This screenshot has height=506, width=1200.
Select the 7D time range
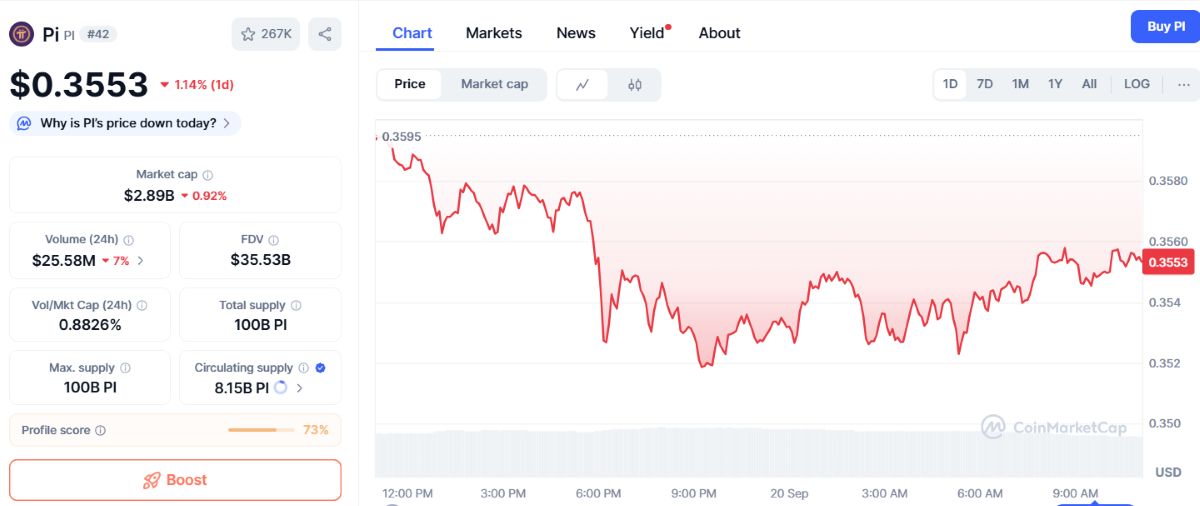tap(985, 84)
